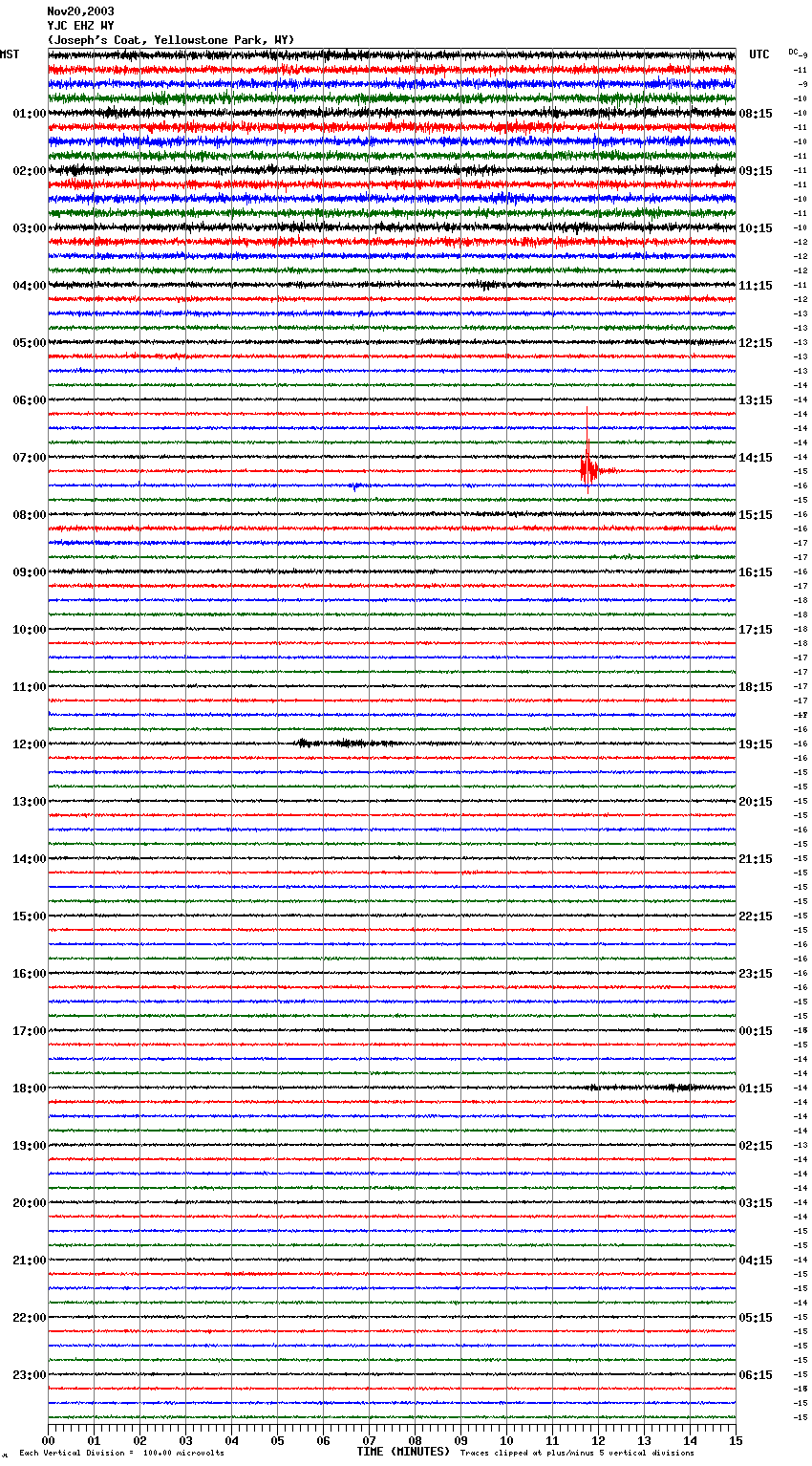Click the 15 minute label on the bottom axis
Screen dimensions: 812x1466
click(736, 1440)
